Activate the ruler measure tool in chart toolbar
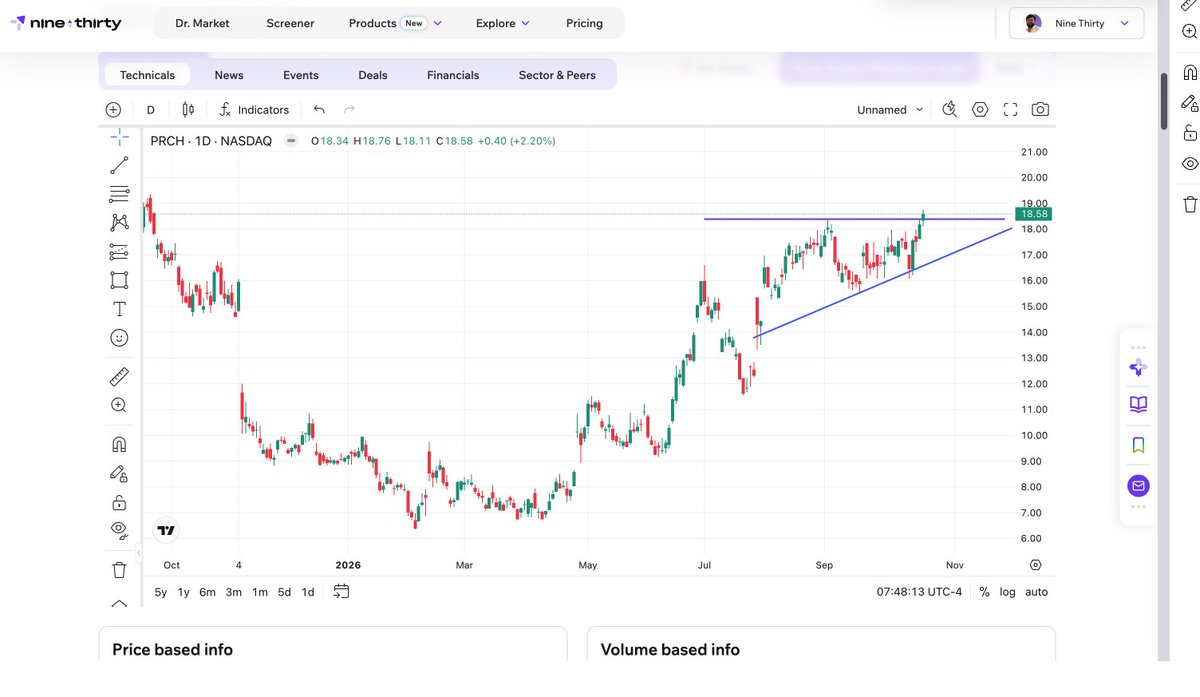 (119, 377)
